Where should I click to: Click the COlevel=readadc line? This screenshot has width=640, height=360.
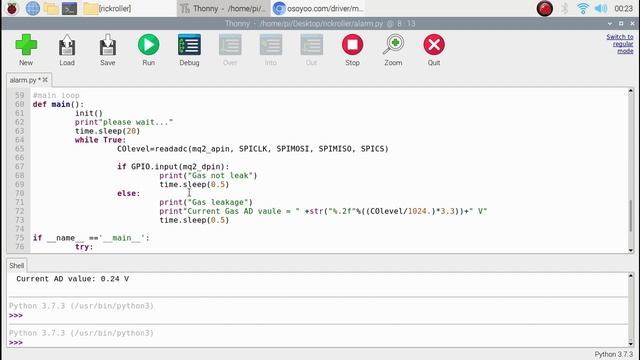(x=253, y=149)
